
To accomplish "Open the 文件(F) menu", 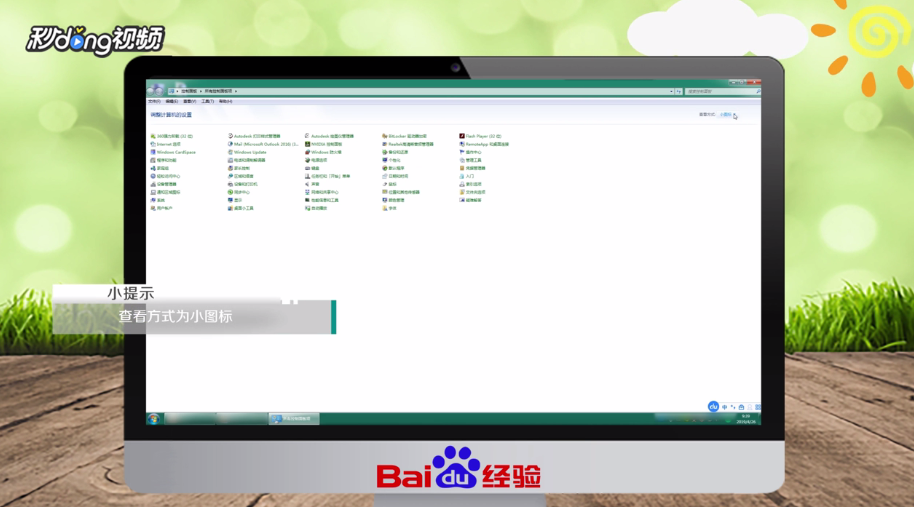I will tap(154, 101).
